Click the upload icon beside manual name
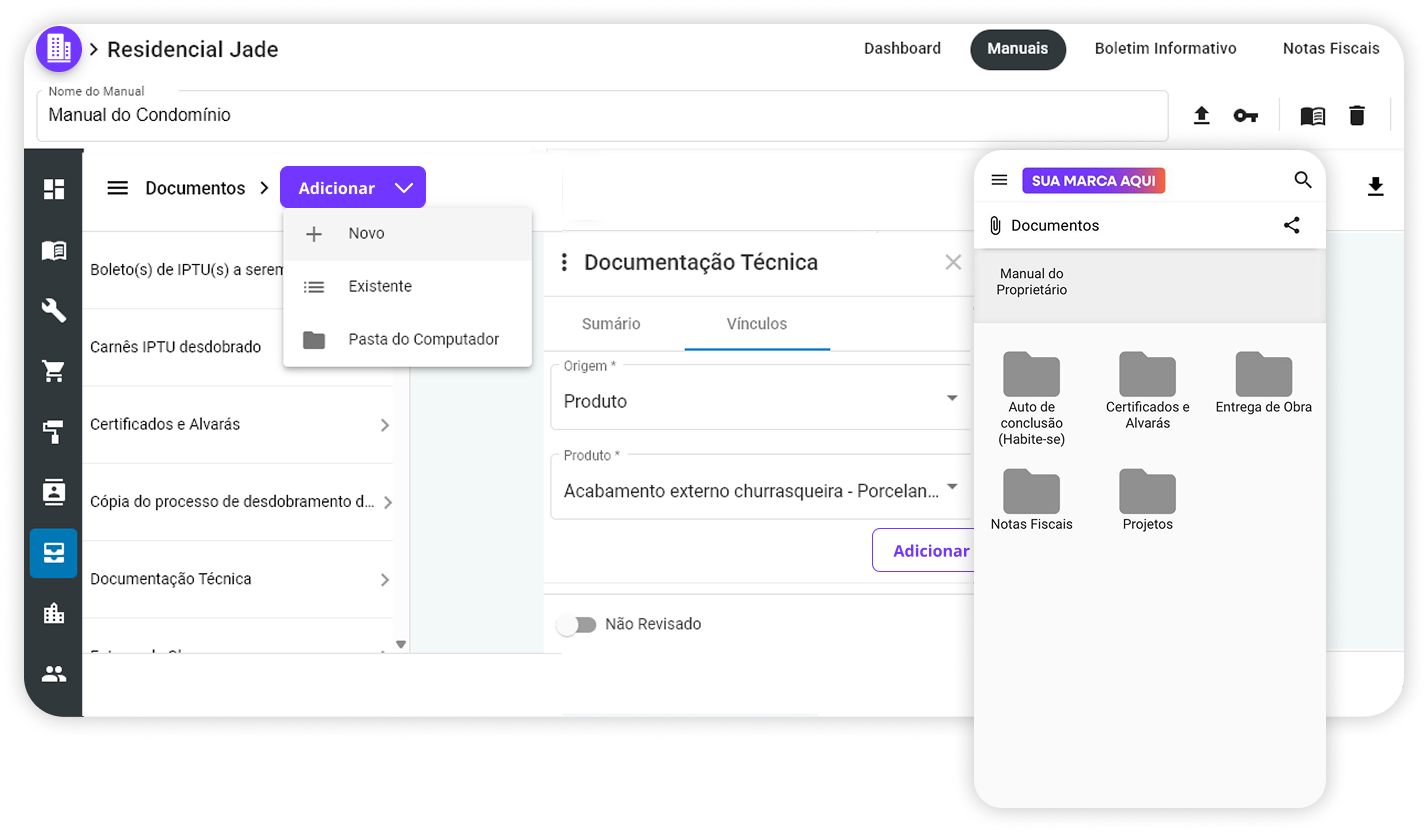This screenshot has height=832, width=1428. pyautogui.click(x=1202, y=116)
